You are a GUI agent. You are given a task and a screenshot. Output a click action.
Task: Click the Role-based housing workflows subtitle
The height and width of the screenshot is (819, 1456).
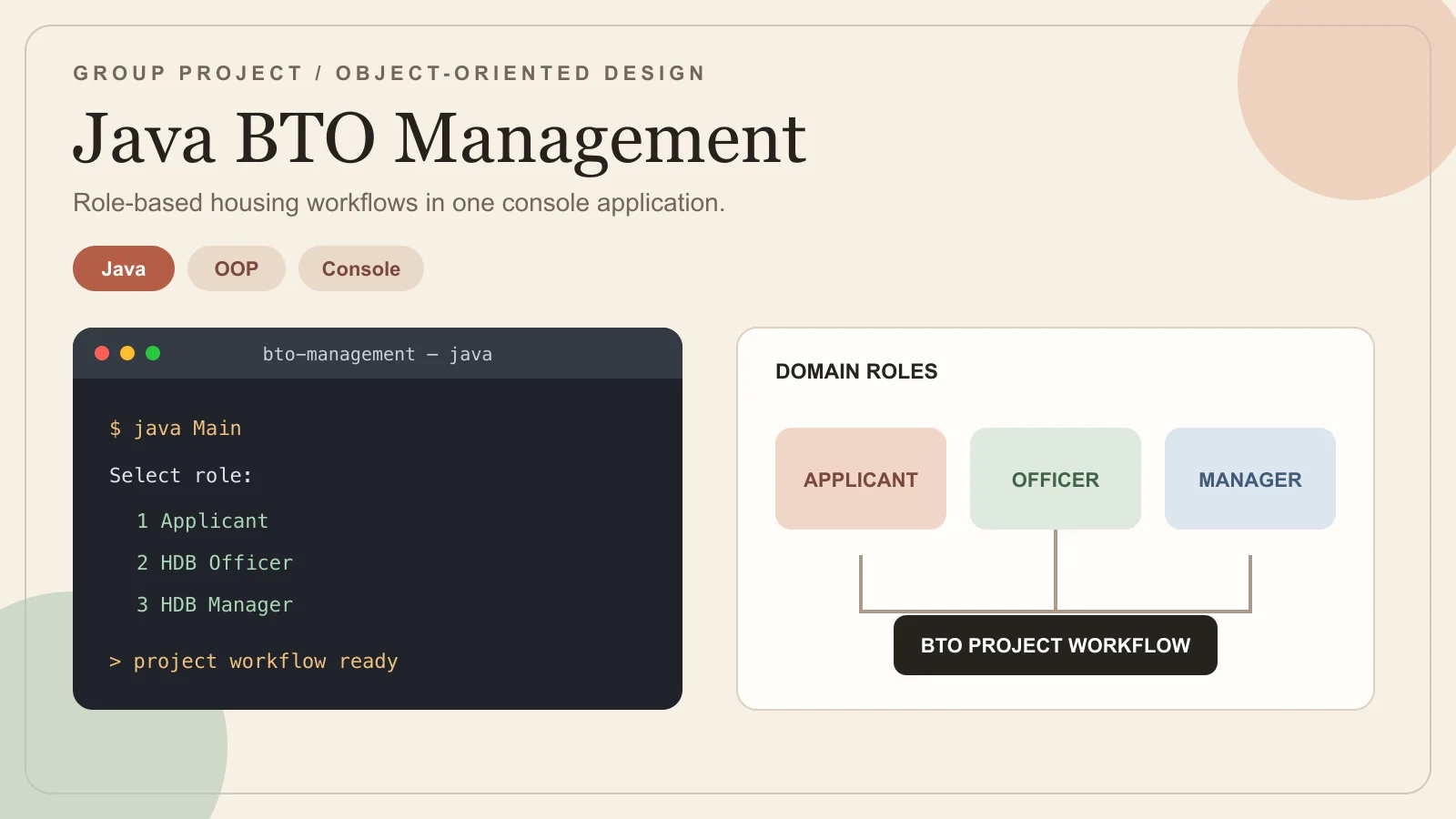coord(399,202)
